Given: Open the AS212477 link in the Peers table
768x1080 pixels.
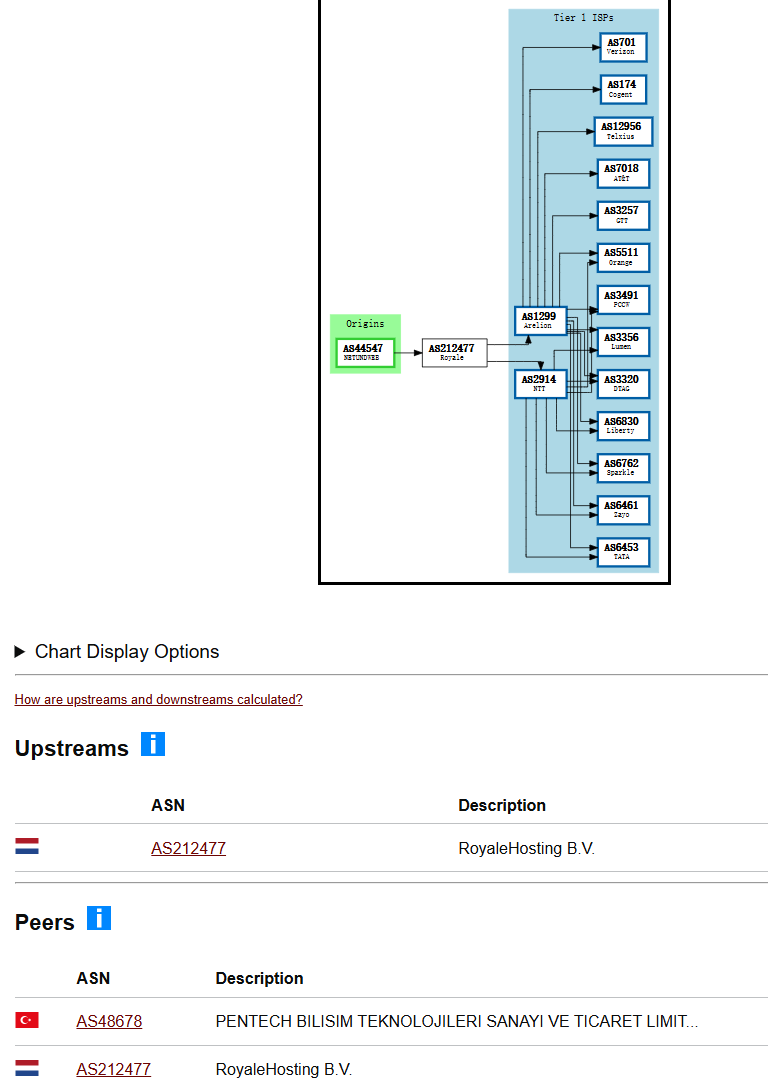Looking at the screenshot, I should coord(113,1070).
